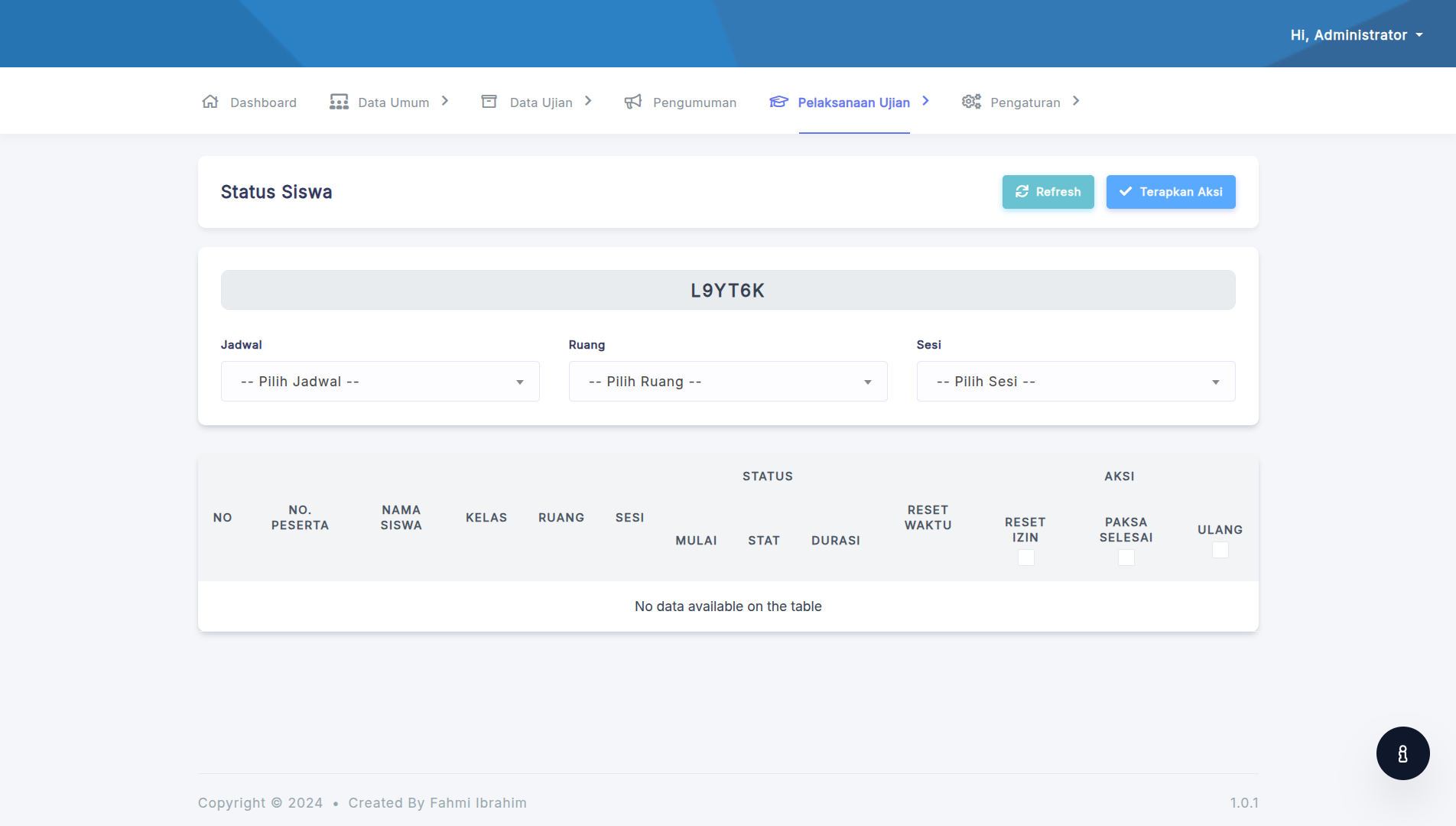Open the Pilih Jadwal dropdown
Screen dimensions: 1456x826
point(380,382)
